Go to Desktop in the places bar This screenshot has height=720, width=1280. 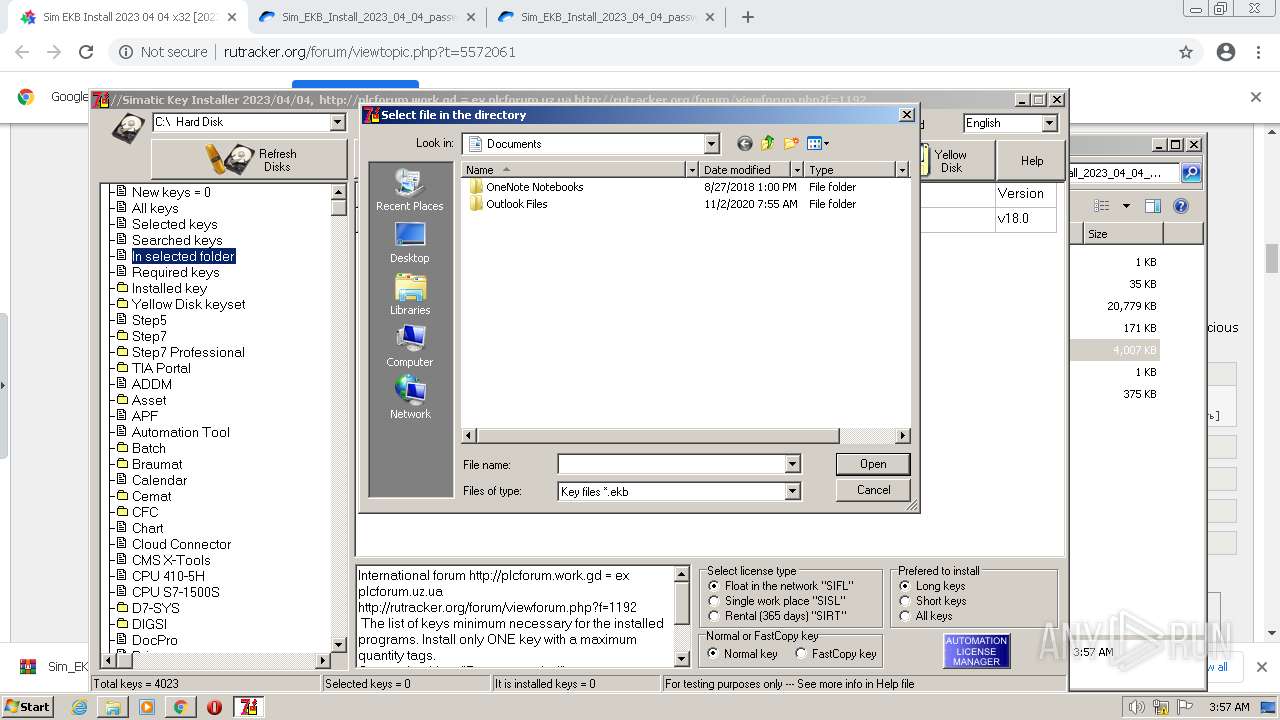[x=409, y=242]
